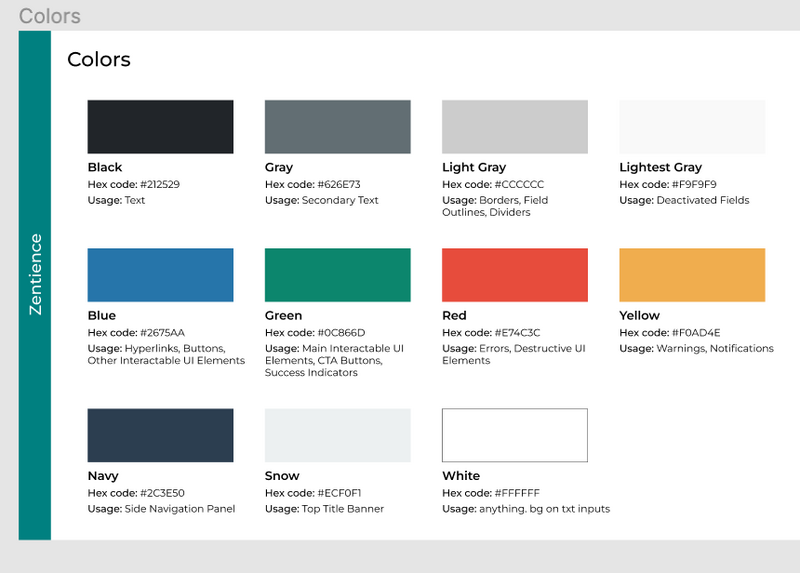Click the Hex code #FFFFFF text
The image size is (800, 573).
[x=491, y=493]
